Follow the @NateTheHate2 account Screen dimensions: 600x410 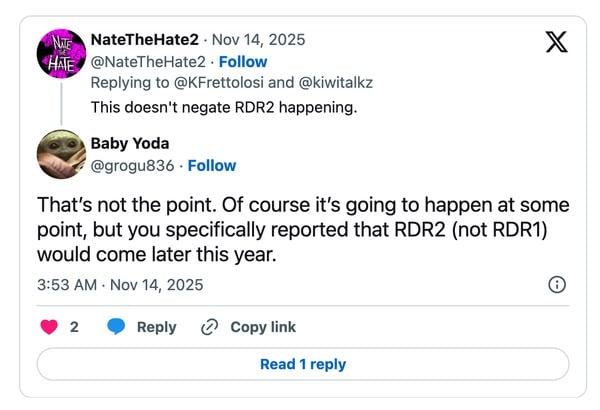click(243, 61)
